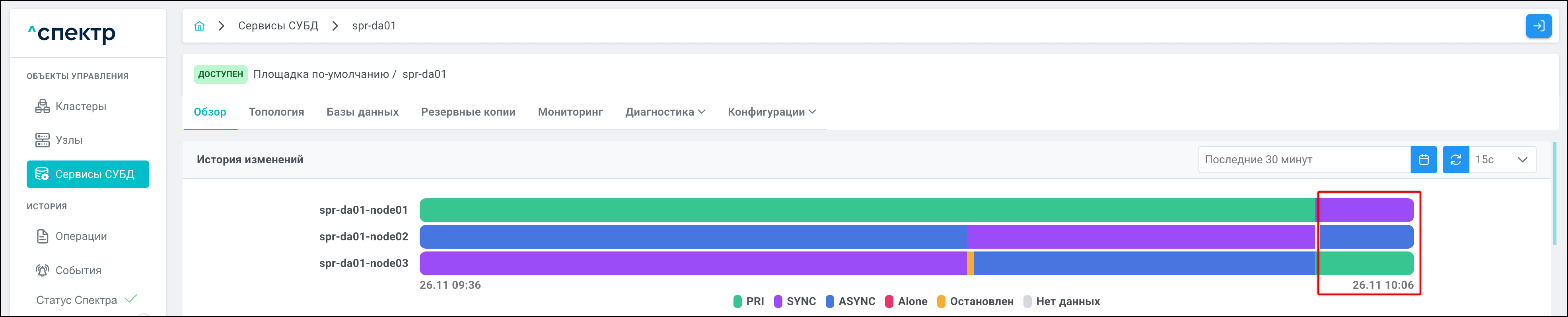Toggle SYNC series in legend
The width and height of the screenshot is (1568, 317).
(795, 301)
